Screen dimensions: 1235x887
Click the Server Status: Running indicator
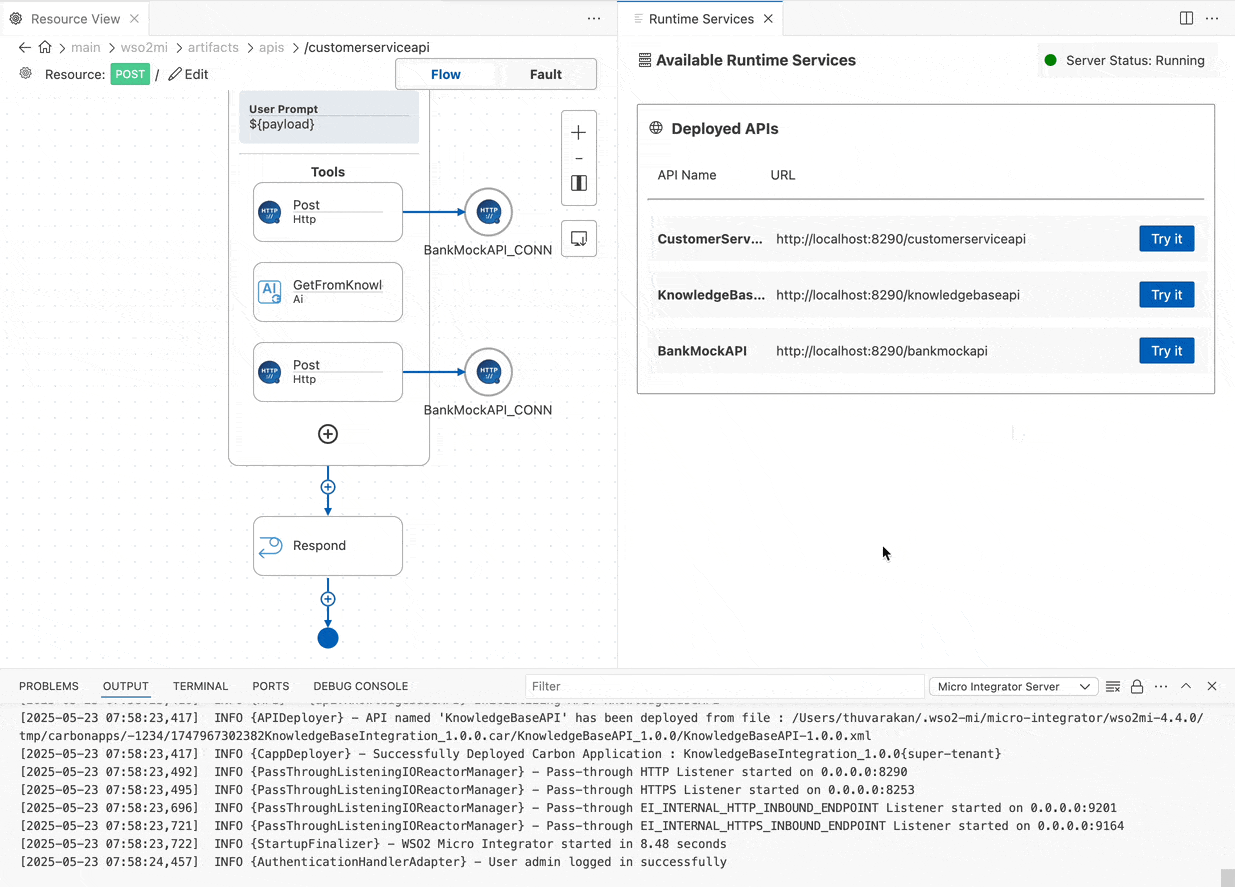pos(1126,60)
